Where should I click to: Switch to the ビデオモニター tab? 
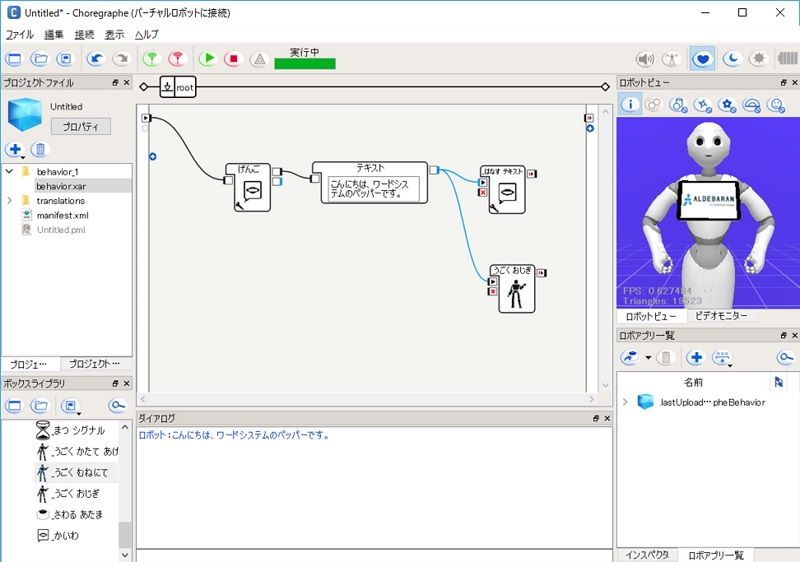[x=720, y=316]
